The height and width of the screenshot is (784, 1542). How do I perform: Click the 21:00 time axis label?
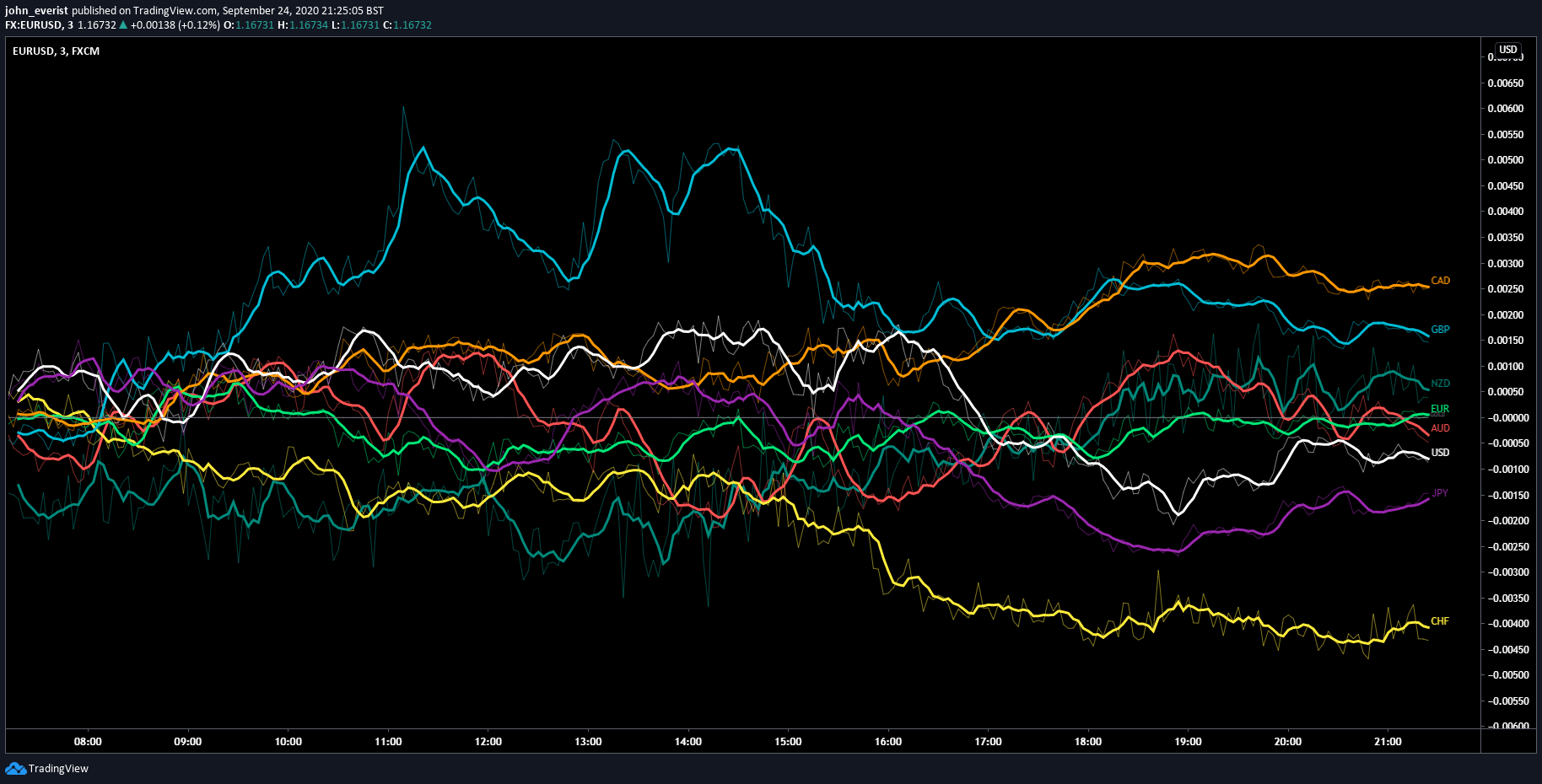pos(1388,742)
